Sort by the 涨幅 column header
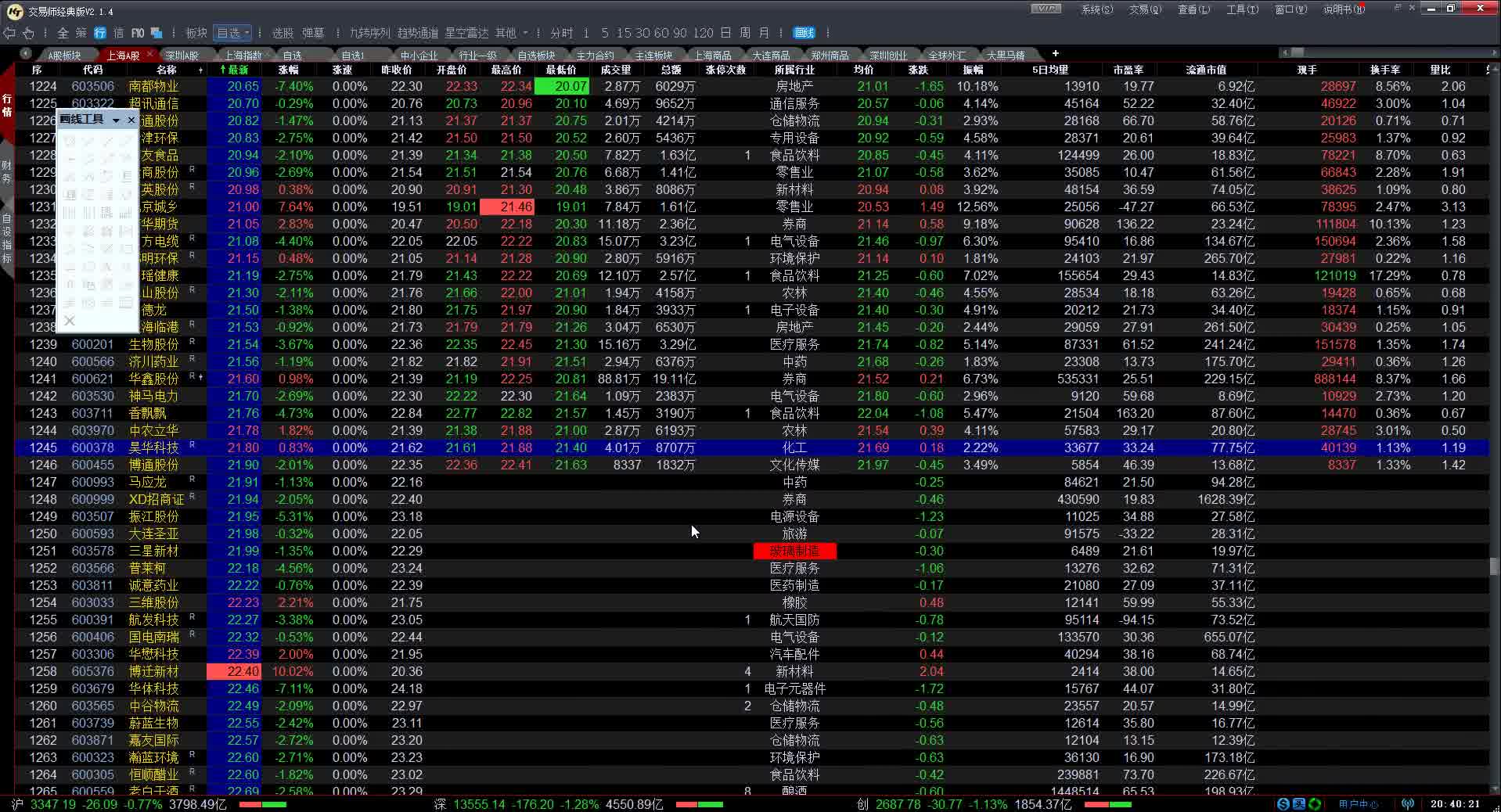 (x=289, y=70)
